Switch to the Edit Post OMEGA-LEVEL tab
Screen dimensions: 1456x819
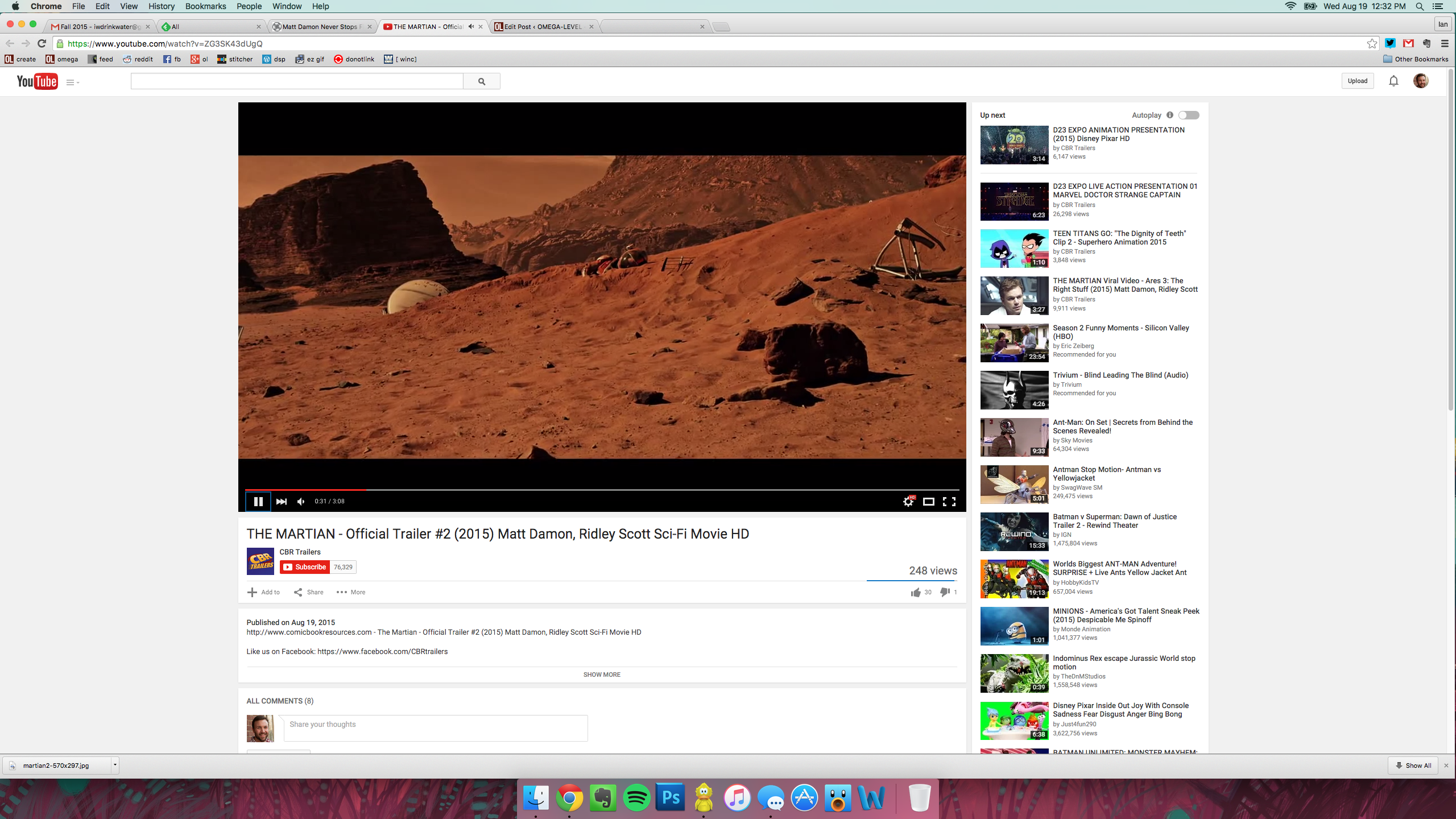click(543, 27)
